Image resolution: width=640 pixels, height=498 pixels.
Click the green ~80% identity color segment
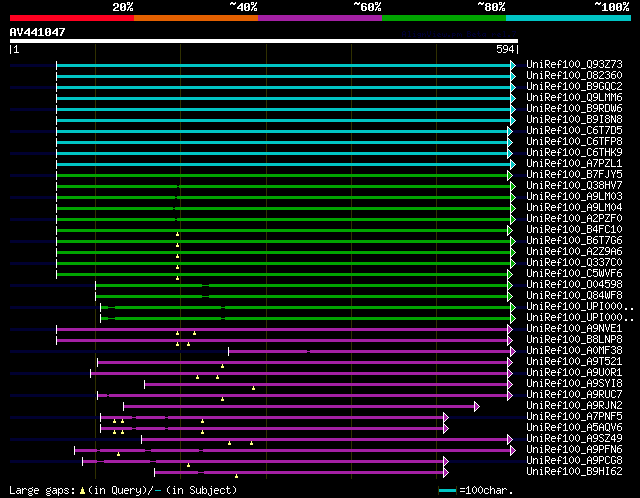[x=444, y=18]
